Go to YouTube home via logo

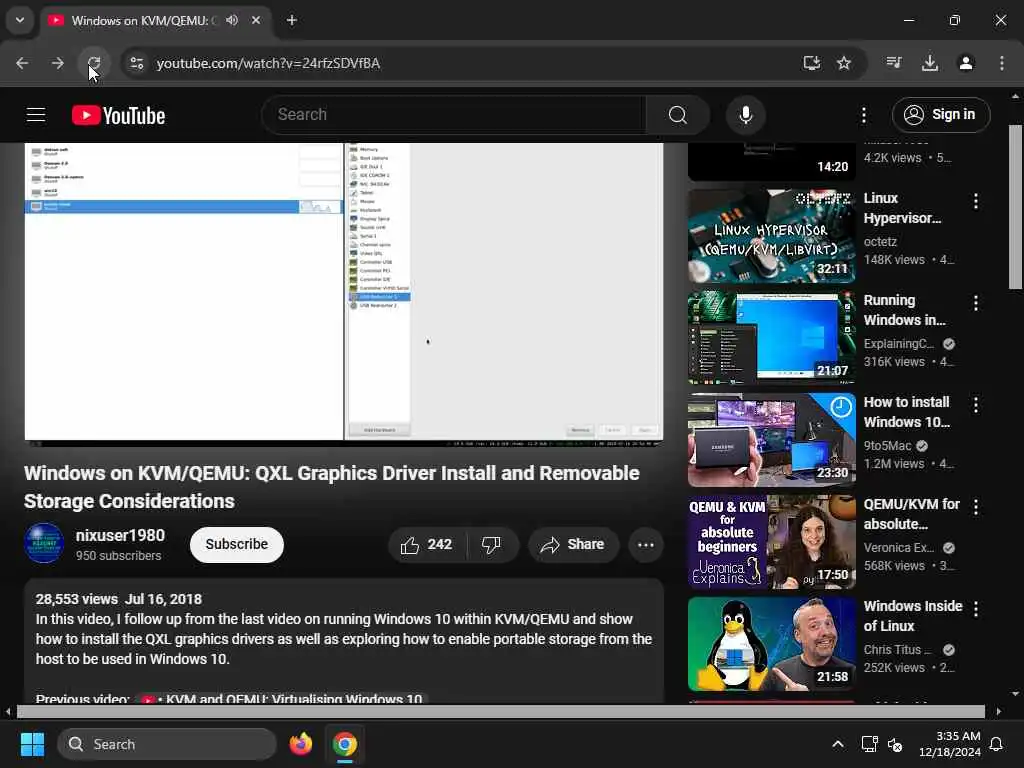click(x=118, y=116)
